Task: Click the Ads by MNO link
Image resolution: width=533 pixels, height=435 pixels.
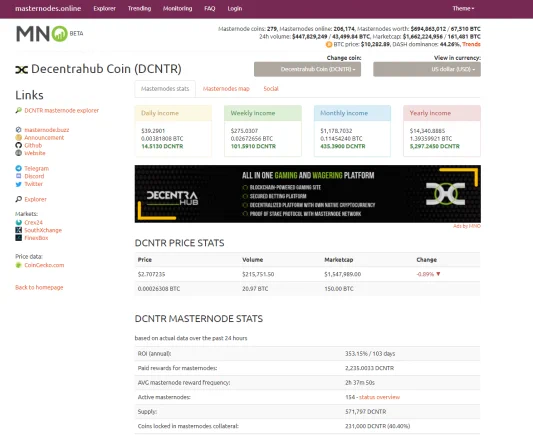Action: tap(467, 226)
